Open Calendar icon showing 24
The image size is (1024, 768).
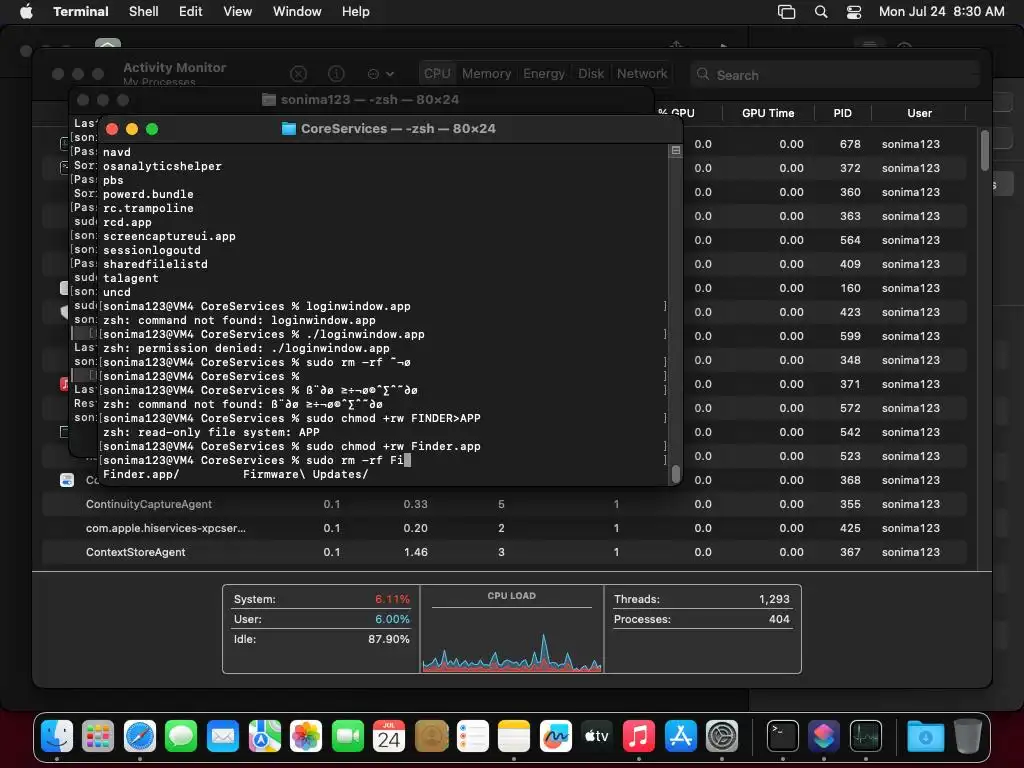coord(389,737)
